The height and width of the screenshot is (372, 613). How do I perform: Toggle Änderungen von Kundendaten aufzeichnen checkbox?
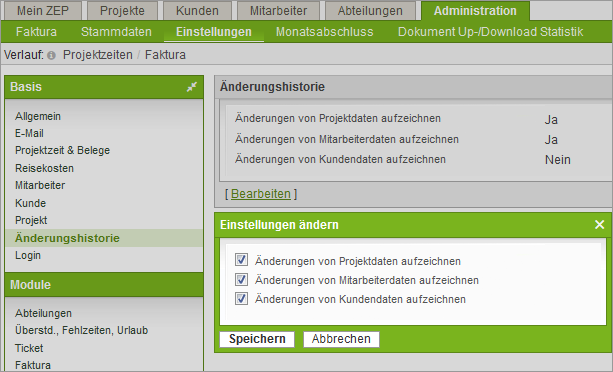coord(241,299)
